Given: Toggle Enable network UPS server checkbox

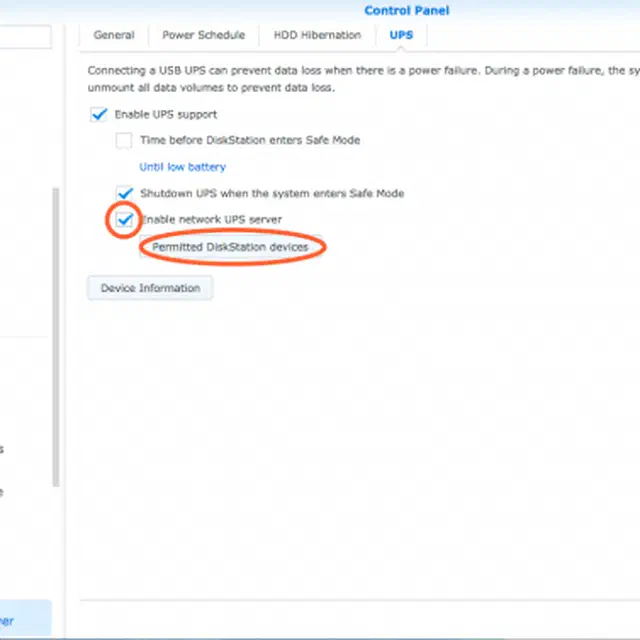Looking at the screenshot, I should click(x=124, y=220).
